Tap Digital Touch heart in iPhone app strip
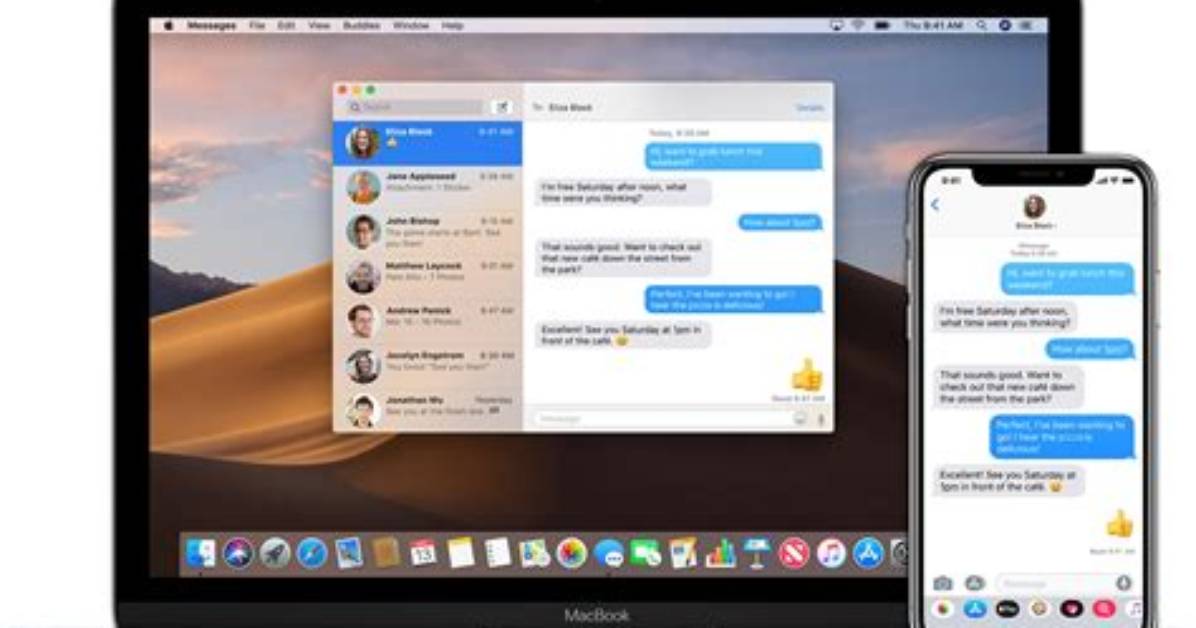The height and width of the screenshot is (628, 1196). tap(1072, 609)
